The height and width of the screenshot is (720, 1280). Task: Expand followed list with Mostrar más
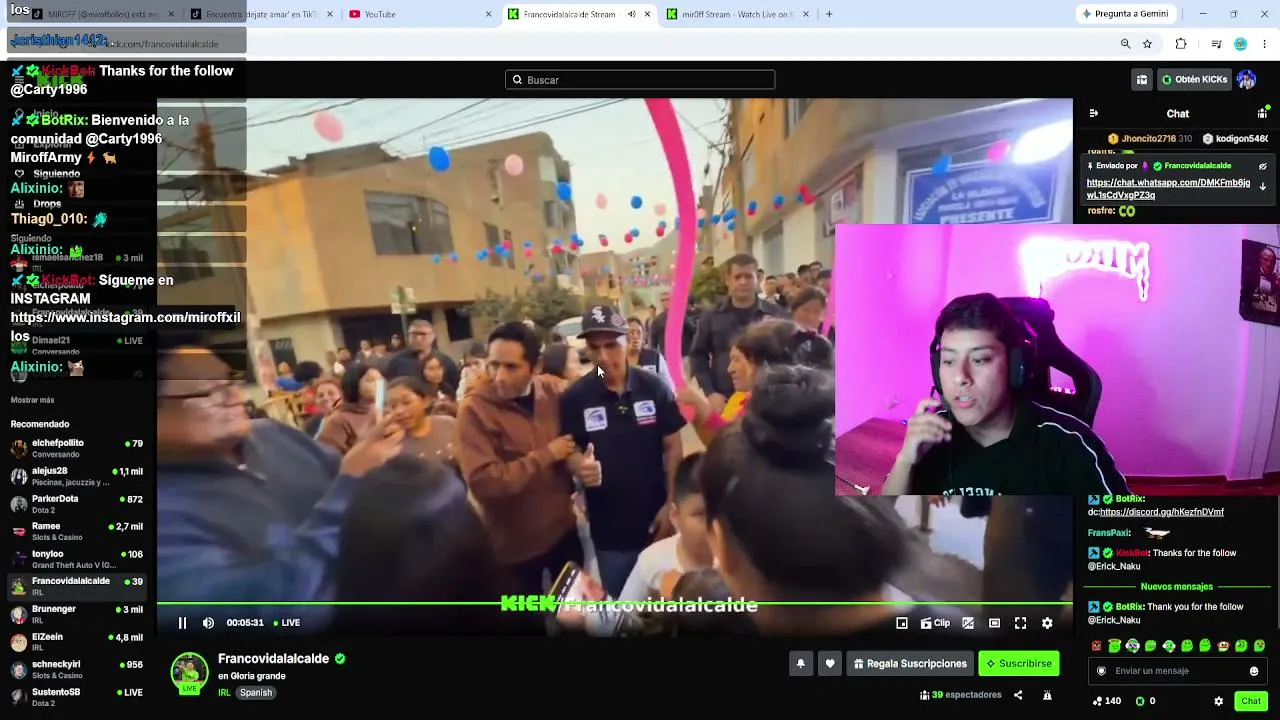coord(32,400)
